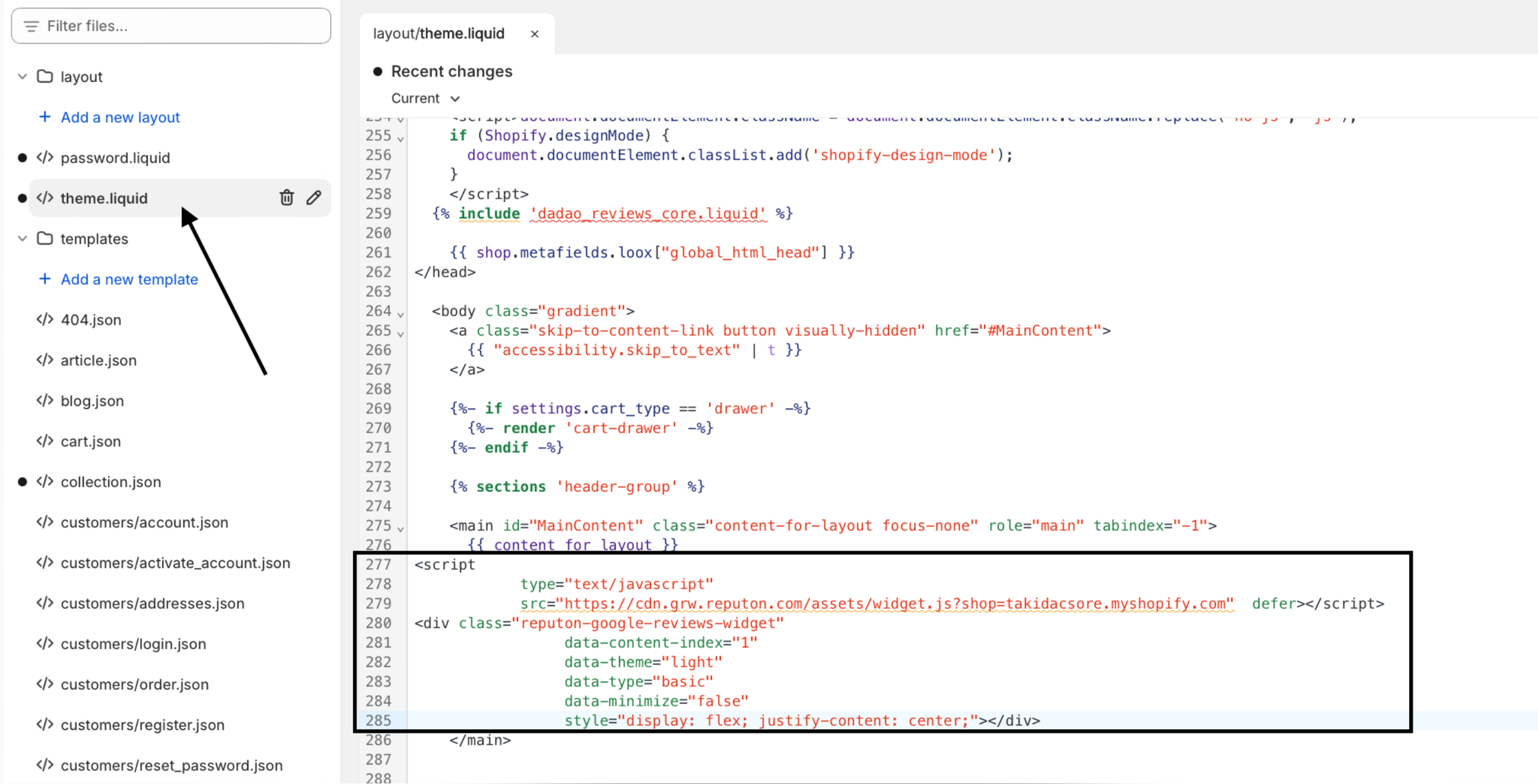The image size is (1538, 784).
Task: Click the Add a new layout link
Action: tap(120, 117)
